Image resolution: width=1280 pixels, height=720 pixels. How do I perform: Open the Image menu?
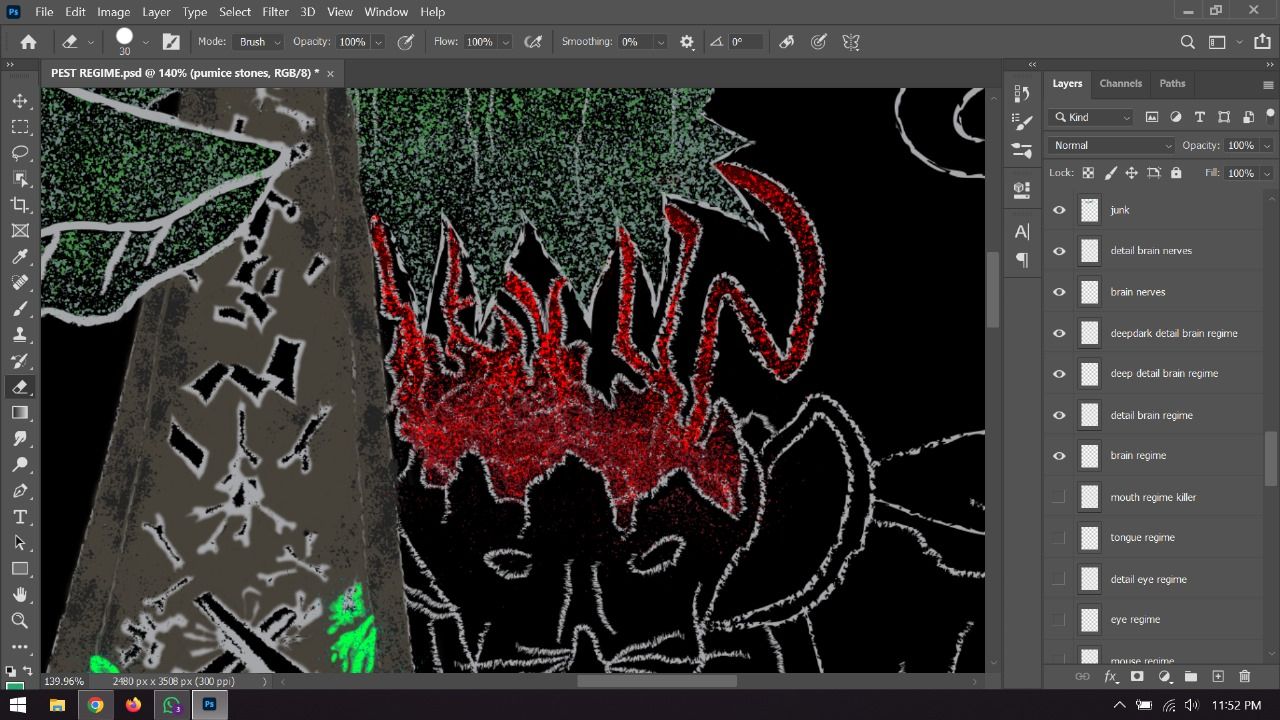[x=113, y=12]
